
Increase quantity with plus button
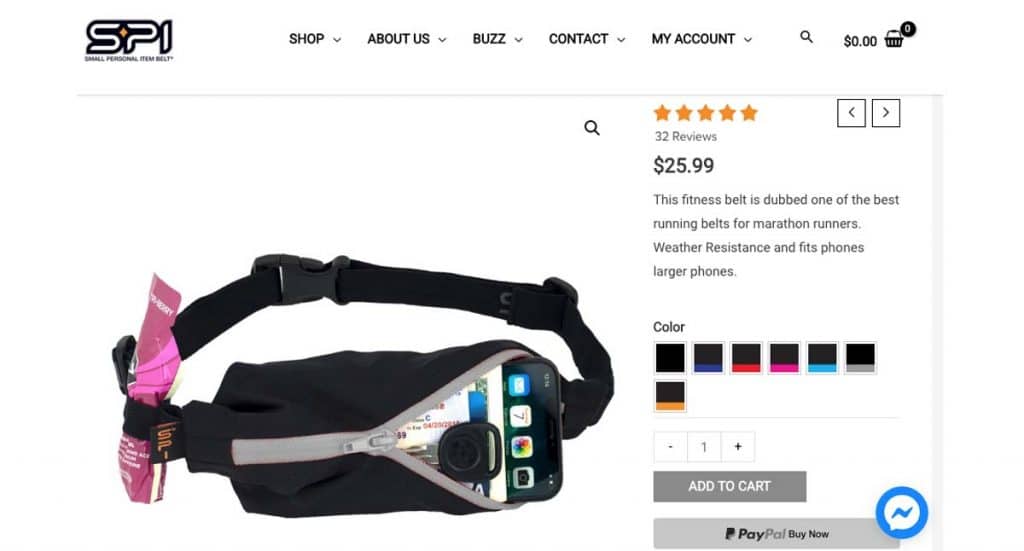(738, 447)
